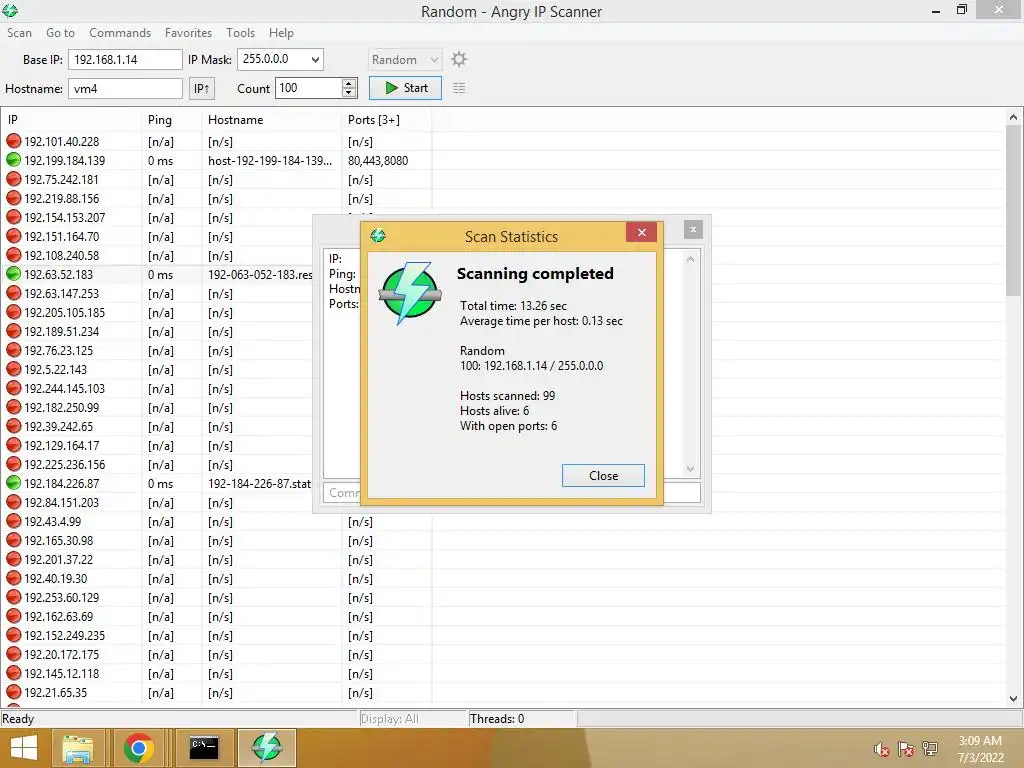Image resolution: width=1024 pixels, height=768 pixels.
Task: Sort by the IP column header
Action: (x=71, y=120)
